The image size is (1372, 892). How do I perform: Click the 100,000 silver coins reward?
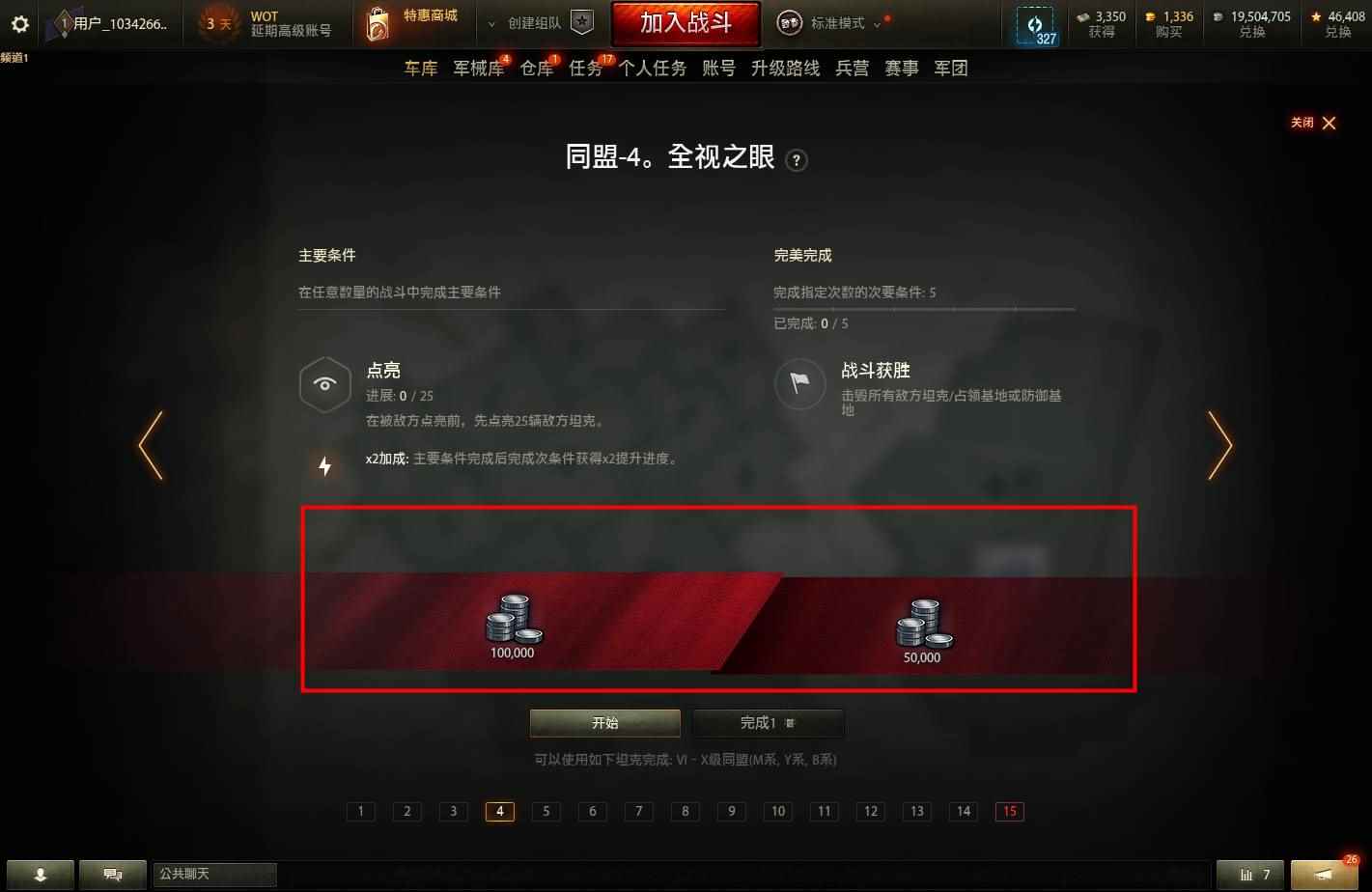(513, 627)
